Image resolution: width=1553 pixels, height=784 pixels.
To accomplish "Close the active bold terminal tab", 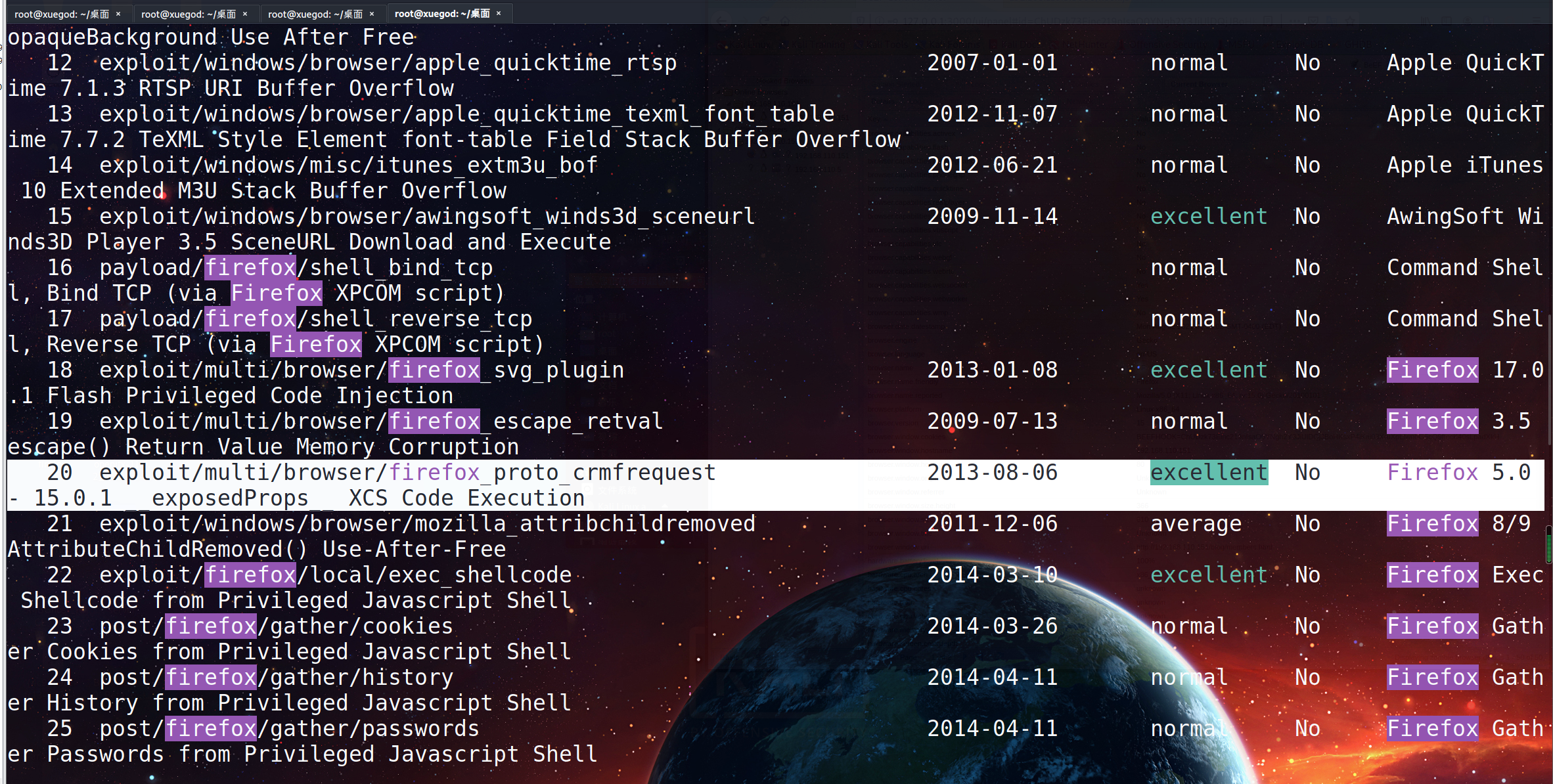I will pyautogui.click(x=499, y=14).
